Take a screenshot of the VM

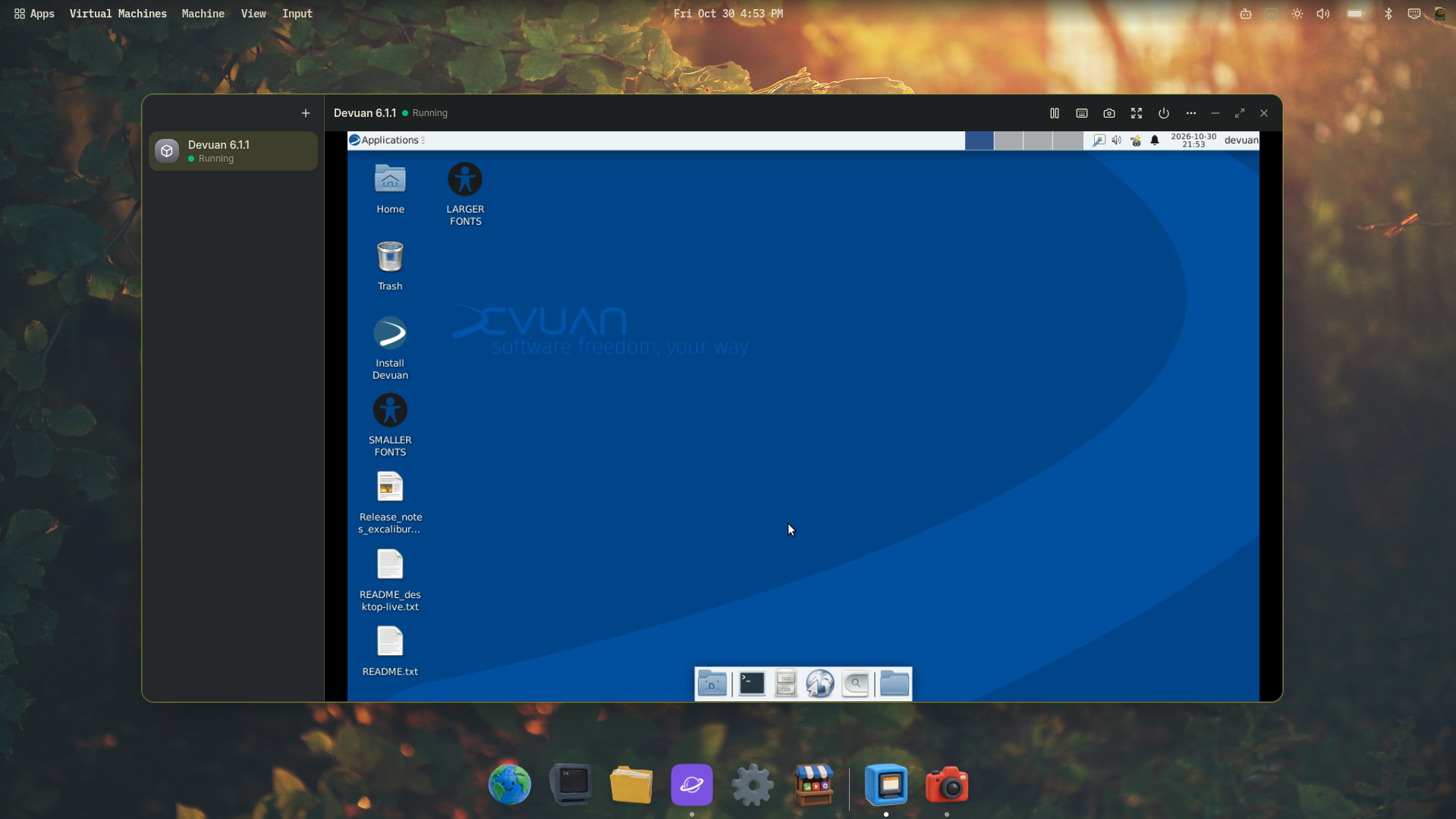(x=1109, y=113)
